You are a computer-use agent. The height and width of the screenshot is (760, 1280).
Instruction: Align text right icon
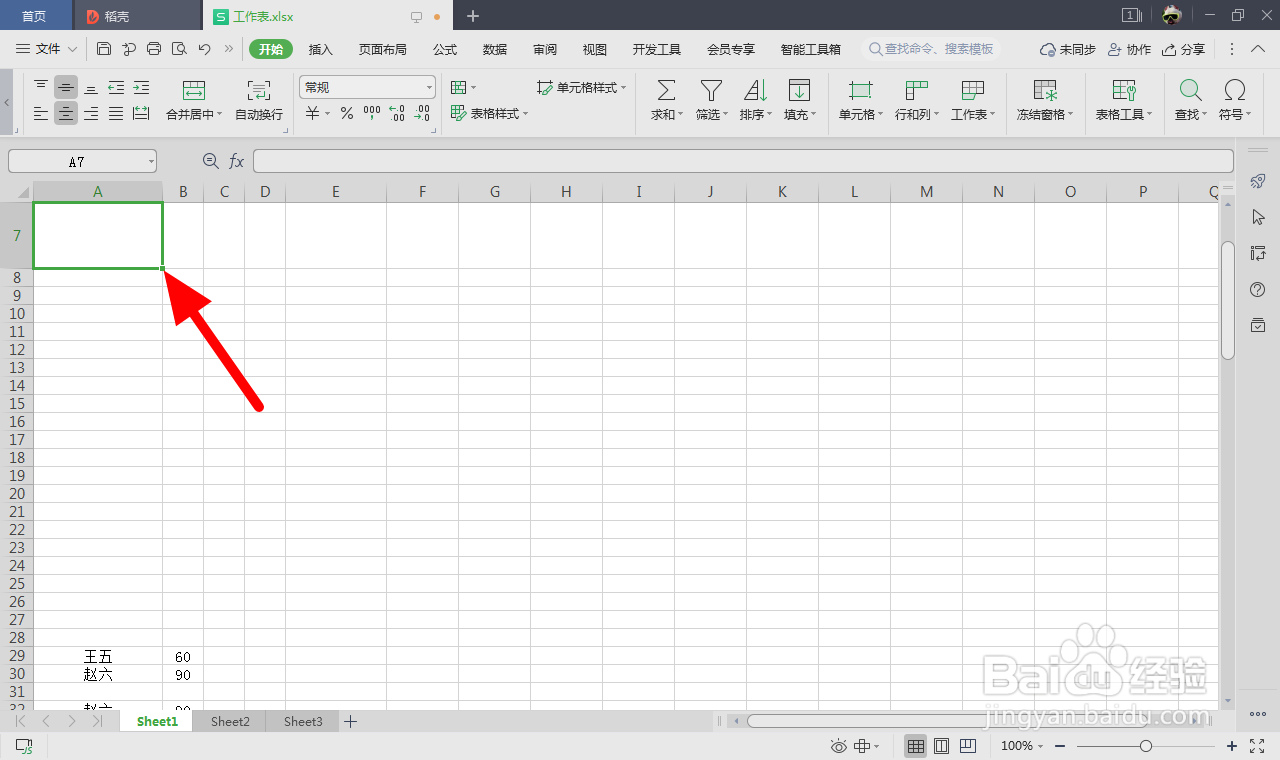pos(91,114)
